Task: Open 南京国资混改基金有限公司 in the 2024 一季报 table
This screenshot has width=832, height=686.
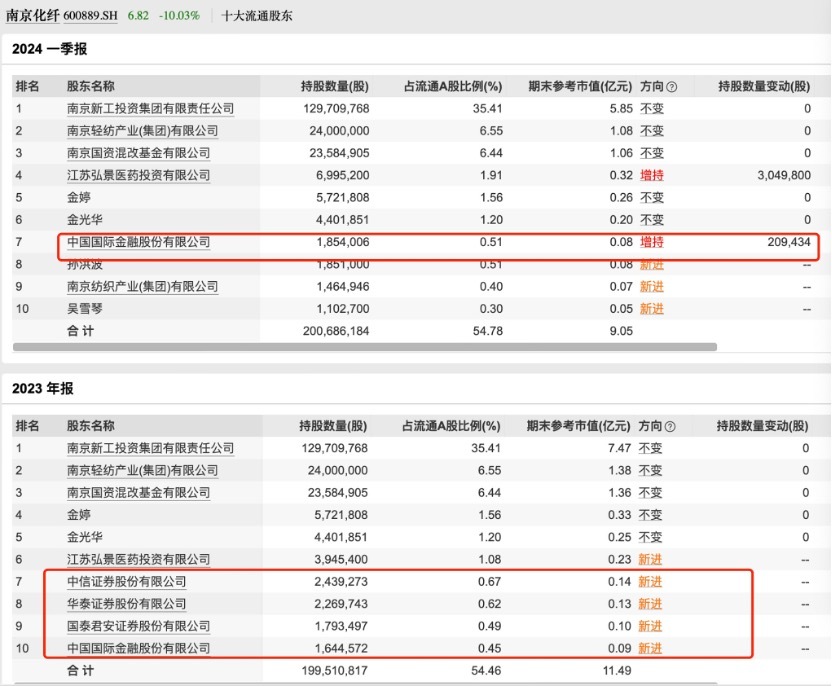Action: pyautogui.click(x=138, y=153)
